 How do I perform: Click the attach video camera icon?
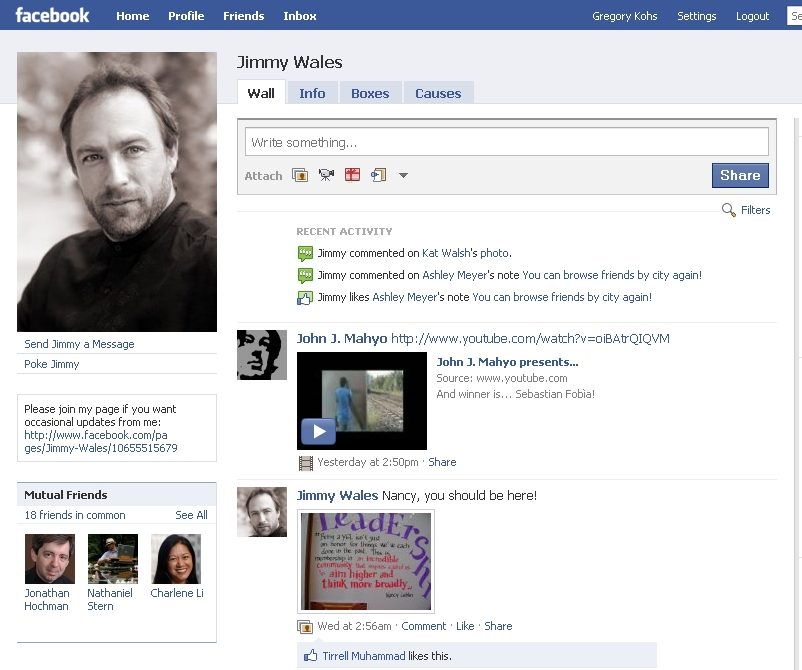coord(326,175)
